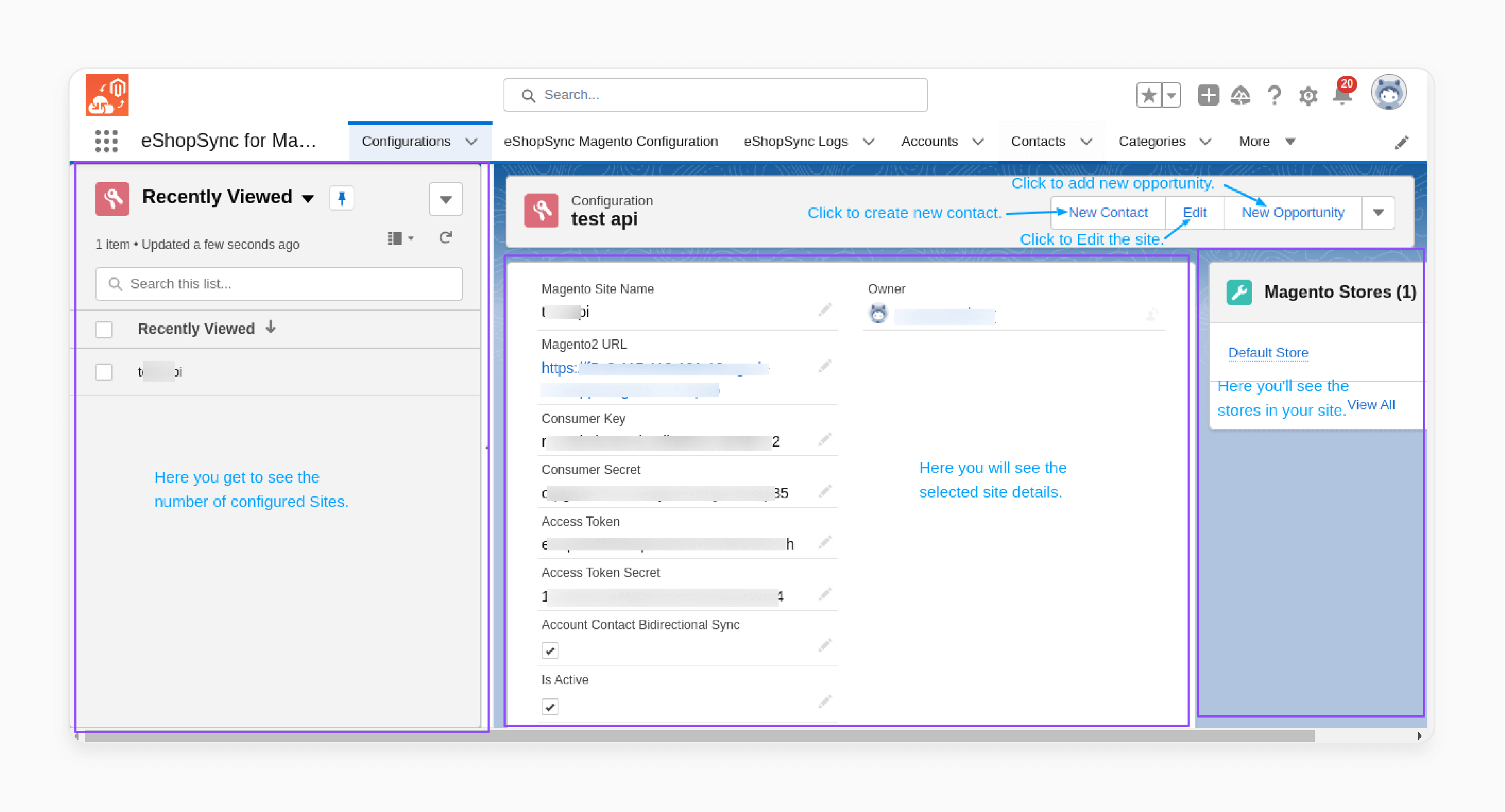The width and height of the screenshot is (1505, 812).
Task: Click the global actions plus icon
Action: (x=1208, y=94)
